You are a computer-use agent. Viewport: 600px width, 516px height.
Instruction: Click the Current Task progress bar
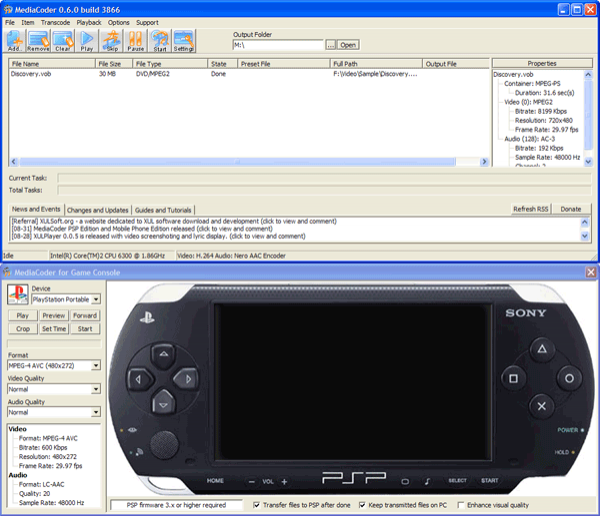tap(324, 178)
